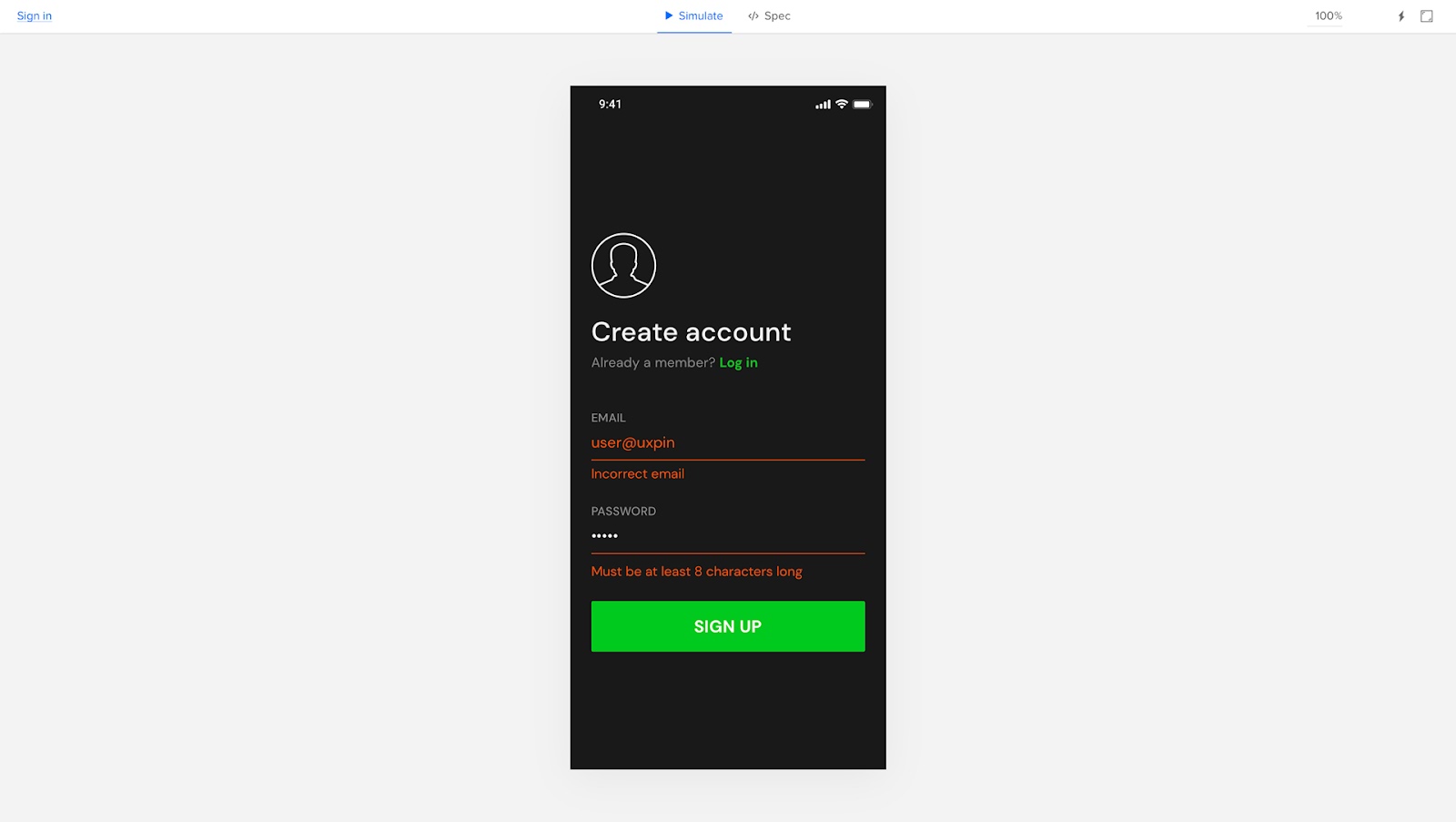The height and width of the screenshot is (822, 1456).
Task: Click the green SIGN UP button
Action: [728, 626]
